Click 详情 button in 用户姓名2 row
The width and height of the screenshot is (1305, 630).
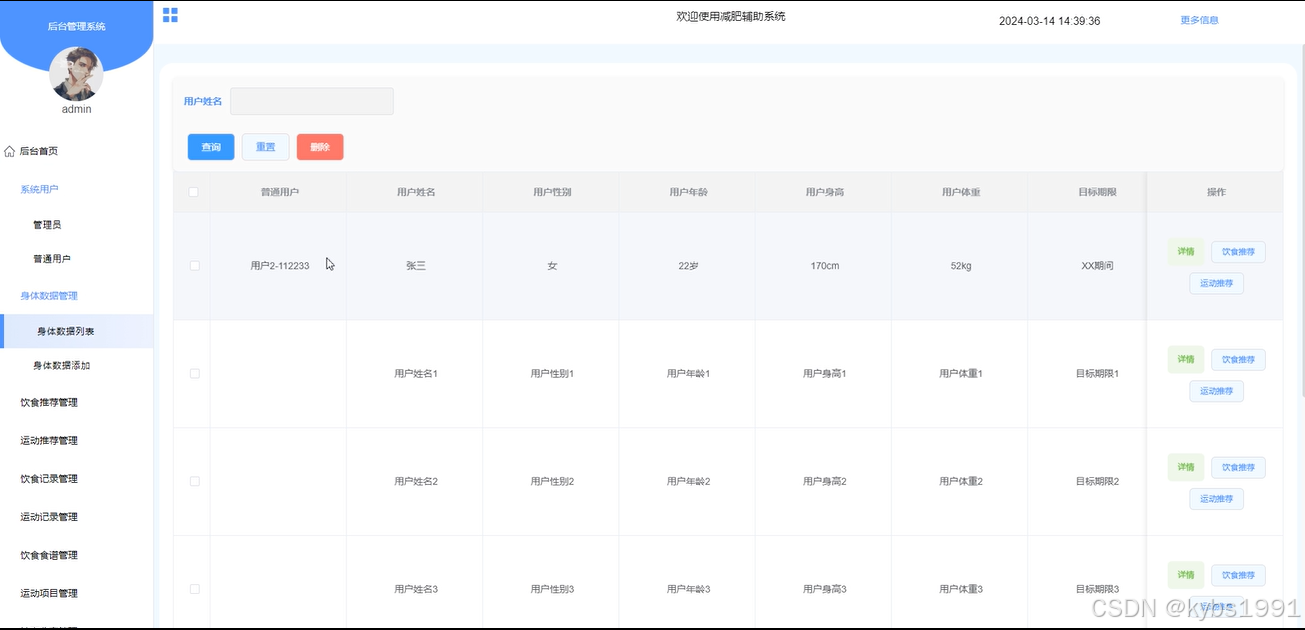tap(1186, 468)
